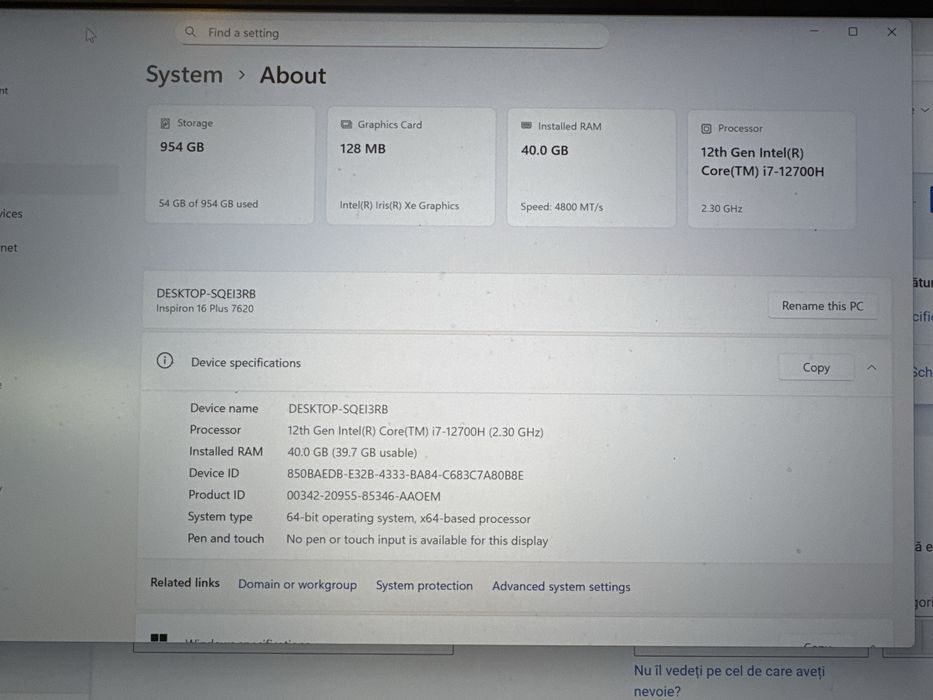Click the Find a setting search box
This screenshot has width=933, height=700.
[x=392, y=33]
